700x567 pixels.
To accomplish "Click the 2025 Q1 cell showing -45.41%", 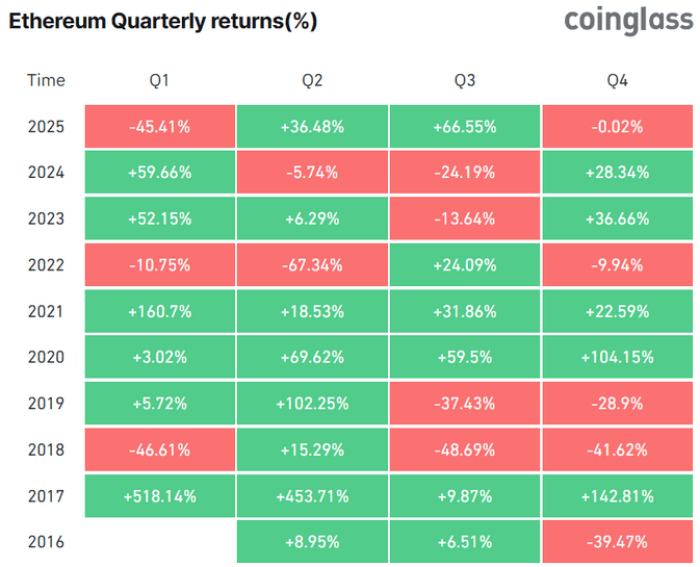I will tap(159, 127).
